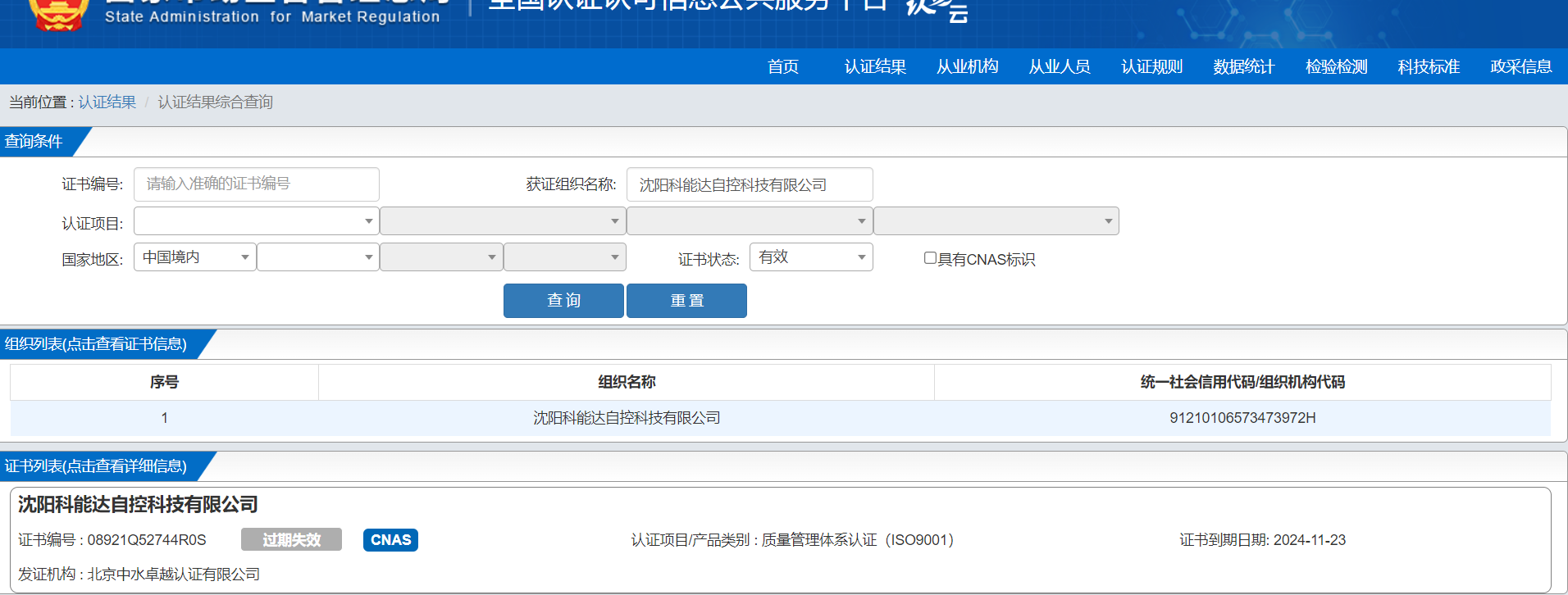The width and height of the screenshot is (1568, 595).
Task: Click the 组织名称 column header
Action: click(627, 382)
